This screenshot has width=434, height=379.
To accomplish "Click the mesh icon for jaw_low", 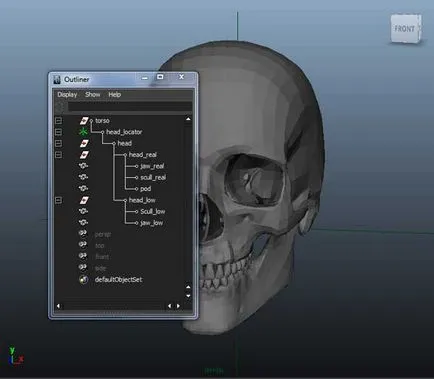I will 83,222.
